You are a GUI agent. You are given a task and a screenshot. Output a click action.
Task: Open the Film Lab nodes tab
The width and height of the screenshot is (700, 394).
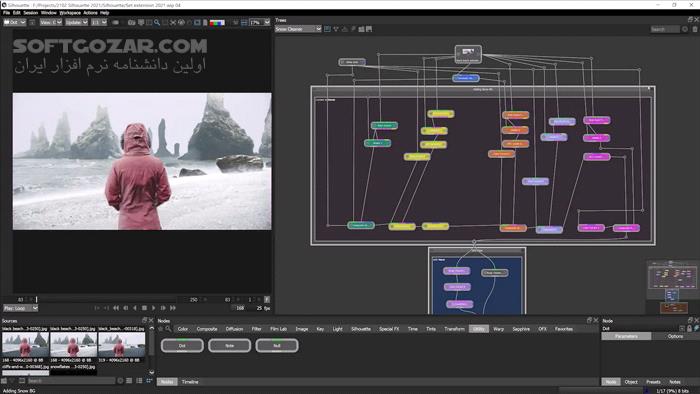click(x=279, y=329)
